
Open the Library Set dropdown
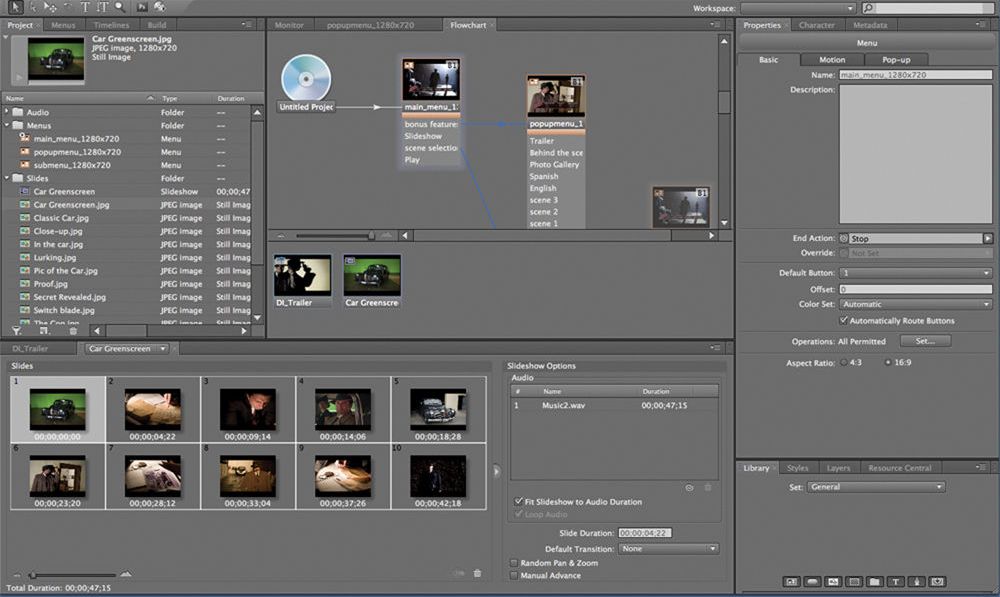(x=876, y=487)
